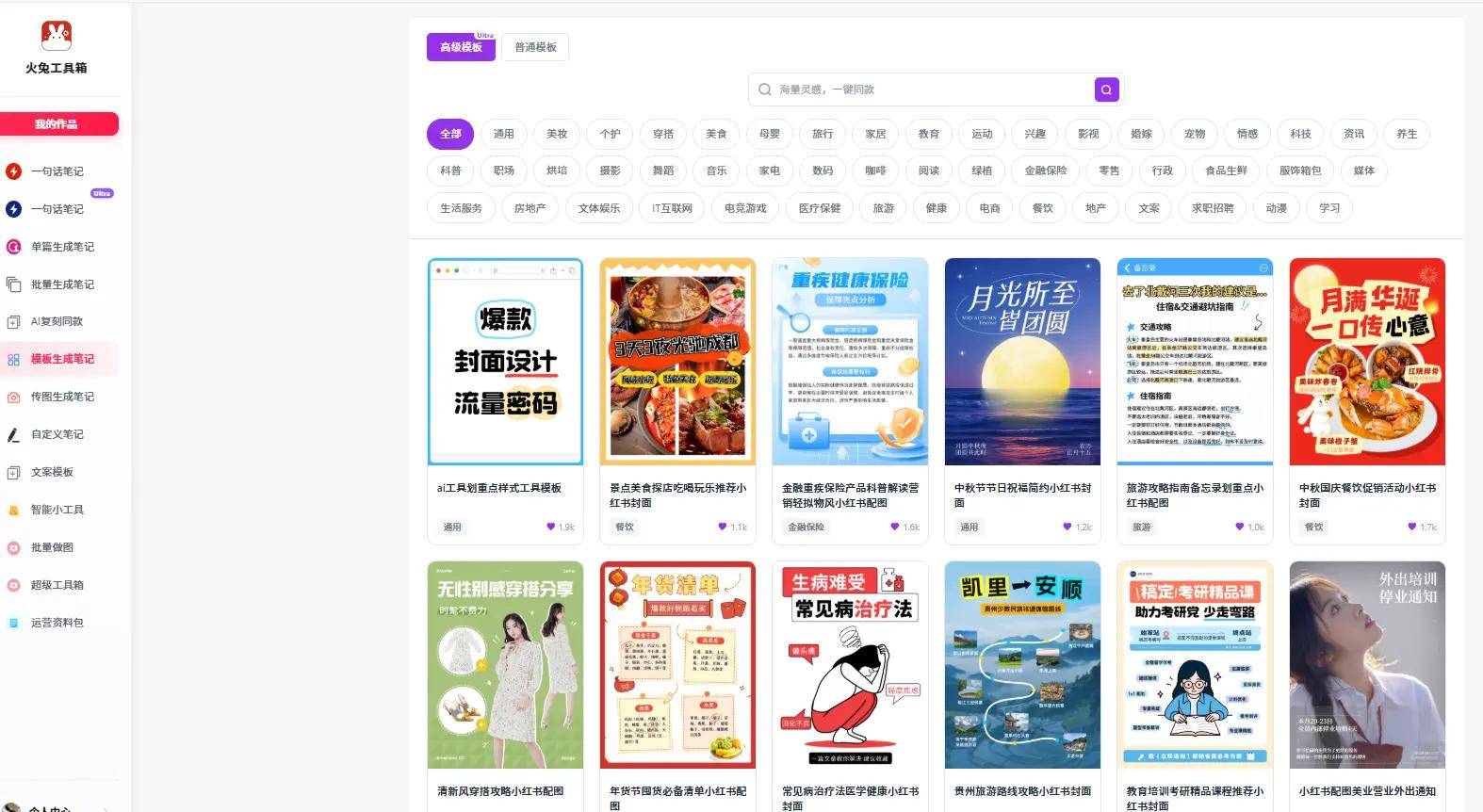Click the purple search button icon
The image size is (1483, 812).
[x=1106, y=89]
